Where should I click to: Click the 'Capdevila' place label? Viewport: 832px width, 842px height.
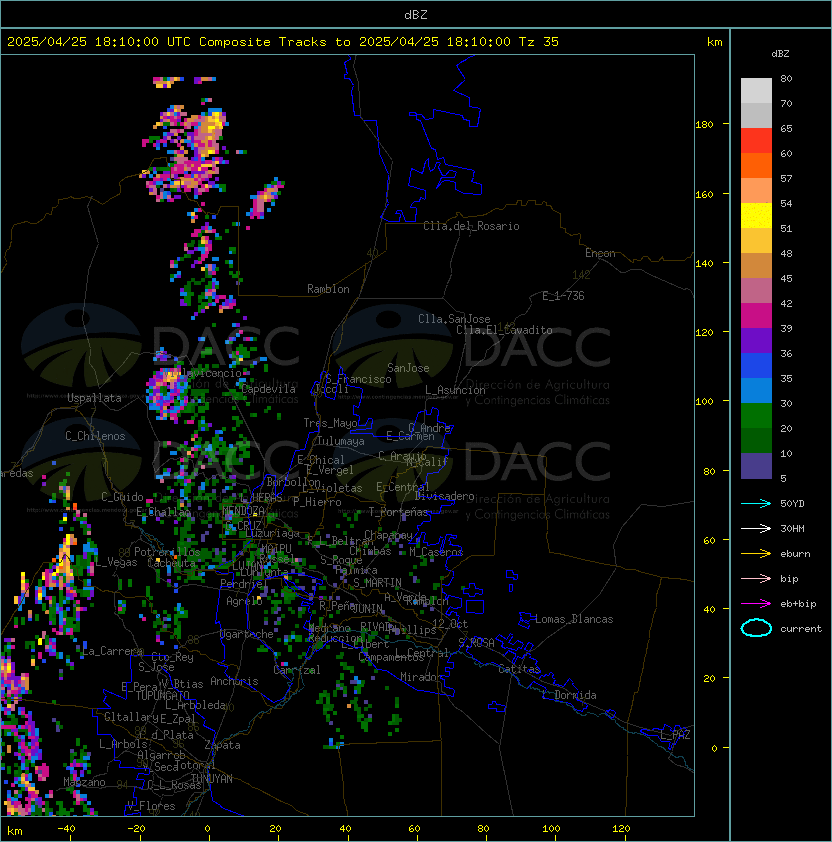click(x=268, y=389)
